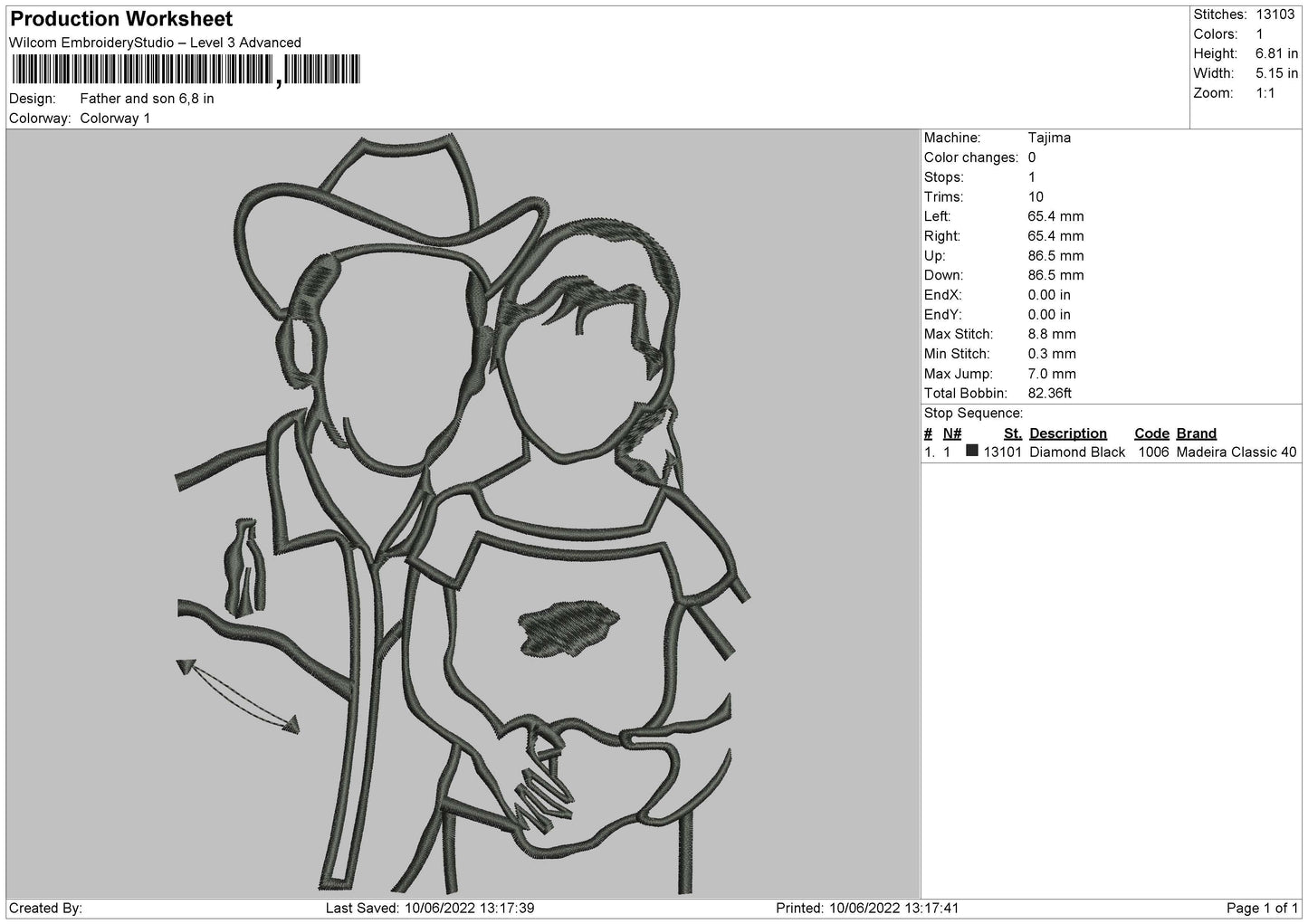The image size is (1308, 924).
Task: Click the brand 'Madeira Classic 40'
Action: point(1236,452)
